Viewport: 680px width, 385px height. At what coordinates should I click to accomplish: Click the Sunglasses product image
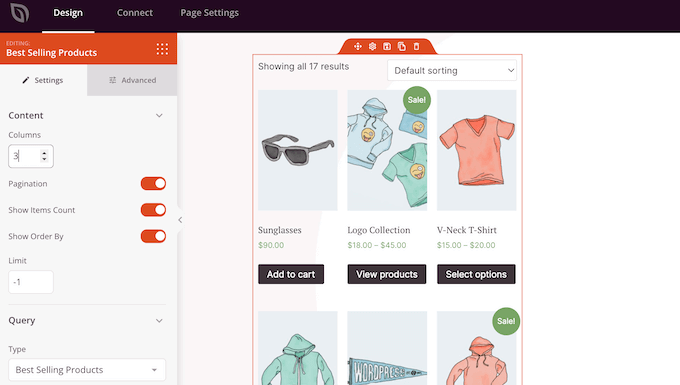click(x=298, y=150)
